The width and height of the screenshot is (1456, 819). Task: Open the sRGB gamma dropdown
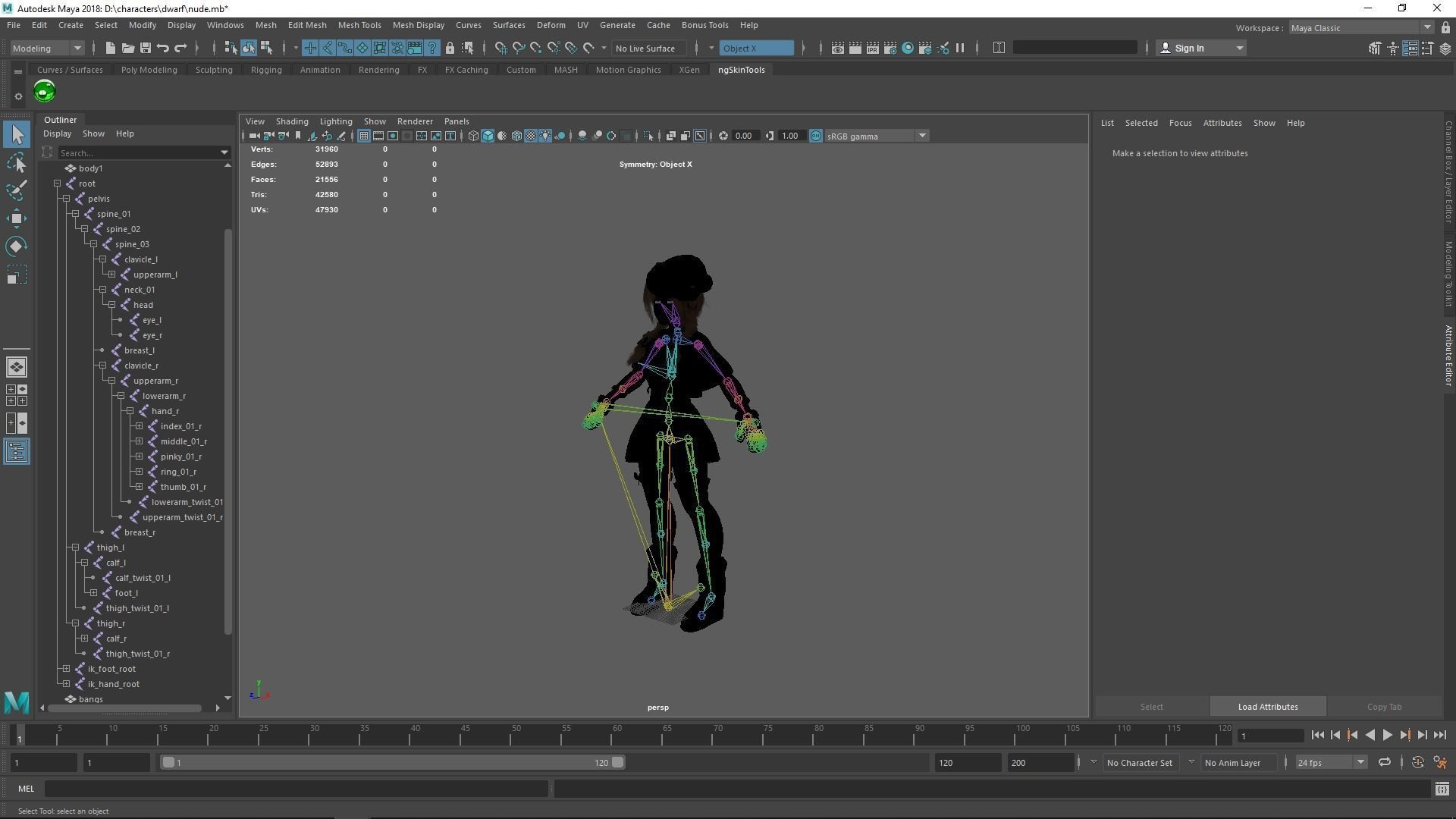(921, 136)
